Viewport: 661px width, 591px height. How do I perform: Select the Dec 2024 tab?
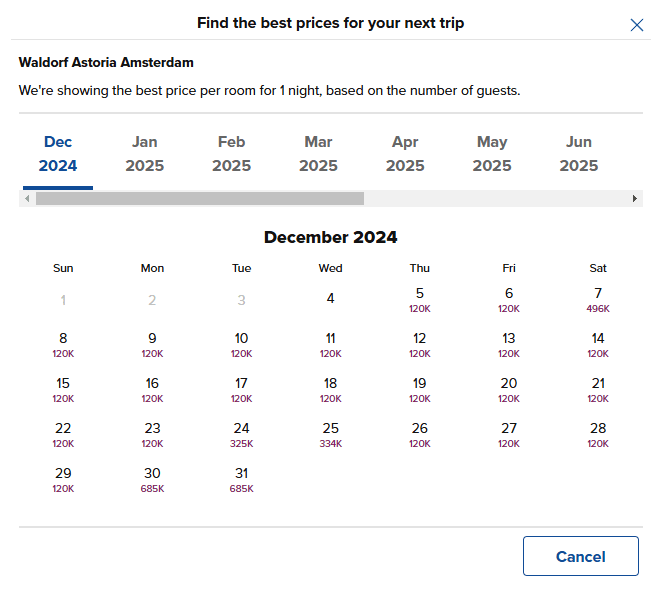[x=58, y=154]
